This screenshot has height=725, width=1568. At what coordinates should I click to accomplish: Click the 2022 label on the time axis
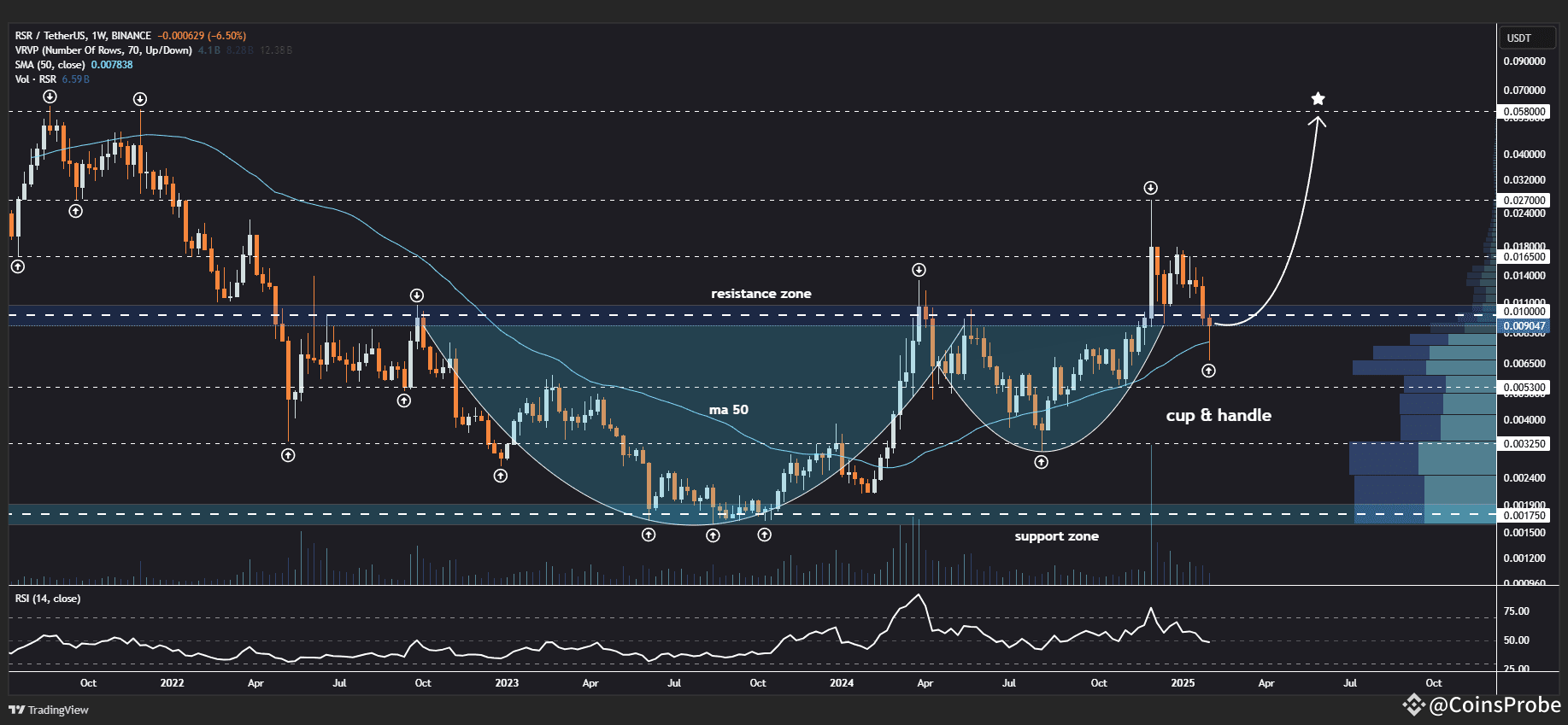pyautogui.click(x=172, y=683)
